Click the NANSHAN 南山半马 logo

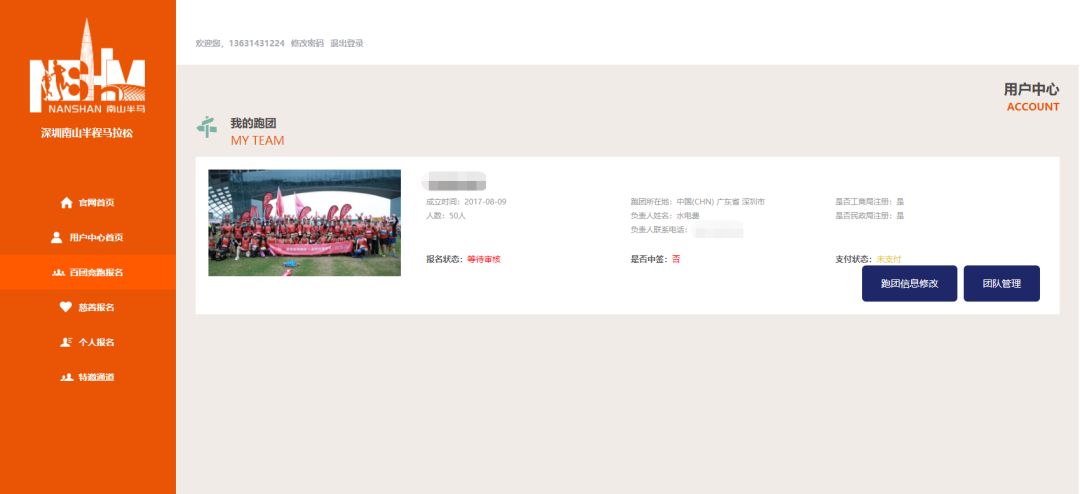tap(87, 66)
